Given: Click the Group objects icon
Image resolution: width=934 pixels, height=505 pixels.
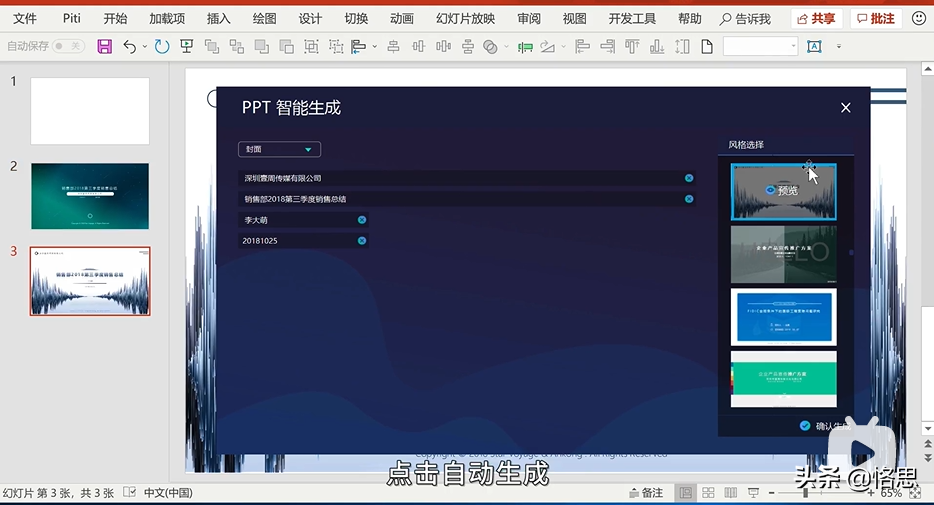Looking at the screenshot, I should point(311,46).
